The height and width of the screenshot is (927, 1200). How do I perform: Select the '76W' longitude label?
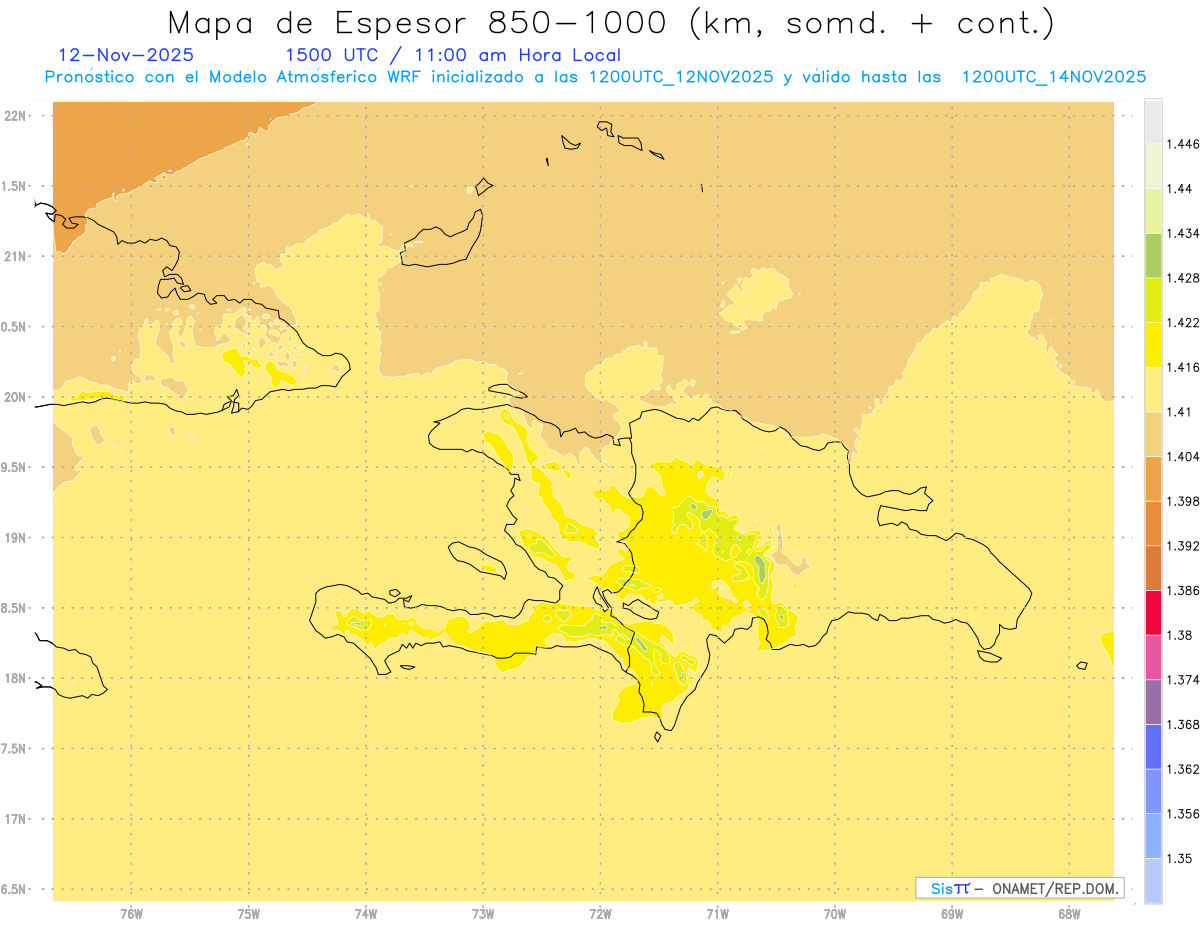[x=132, y=914]
